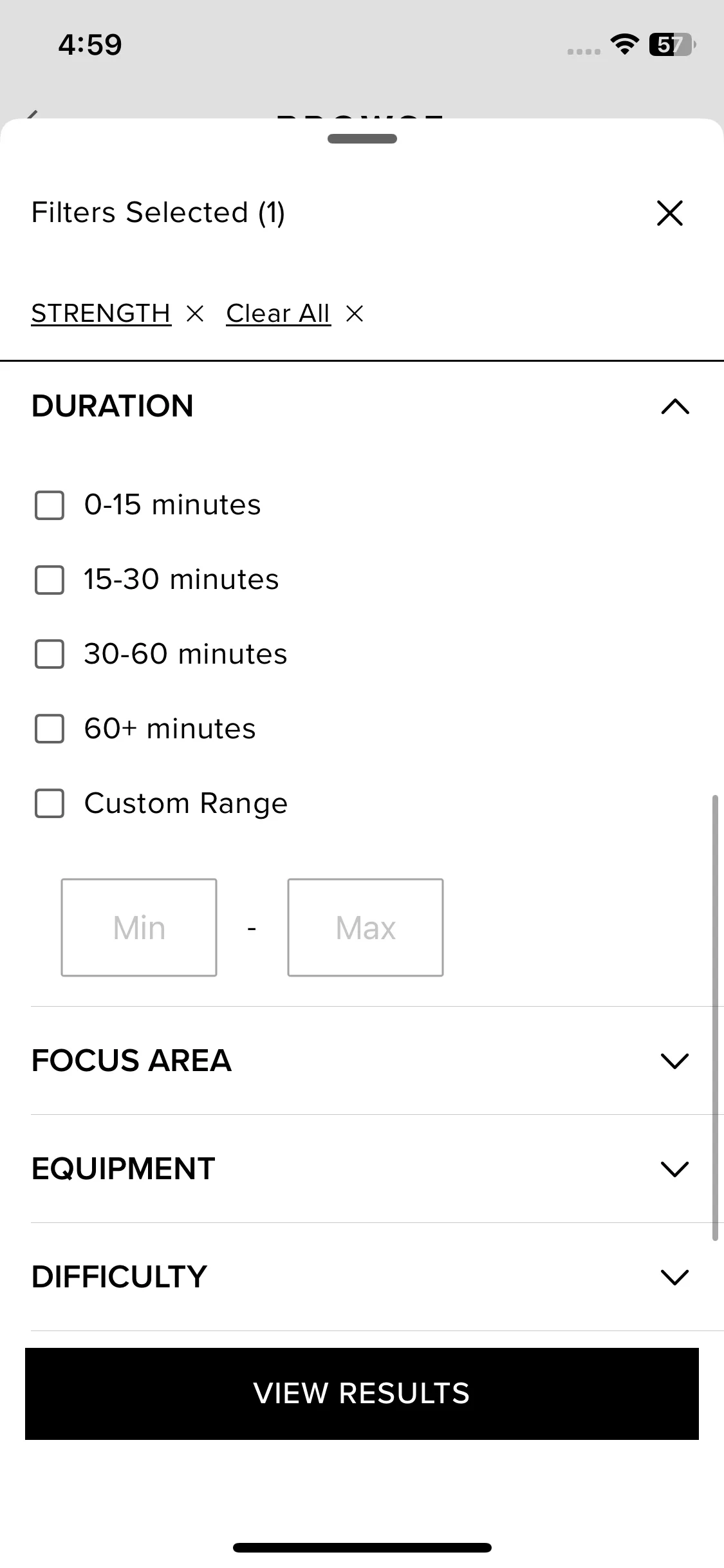
Task: Tap the VIEW RESULTS button
Action: point(362,1394)
